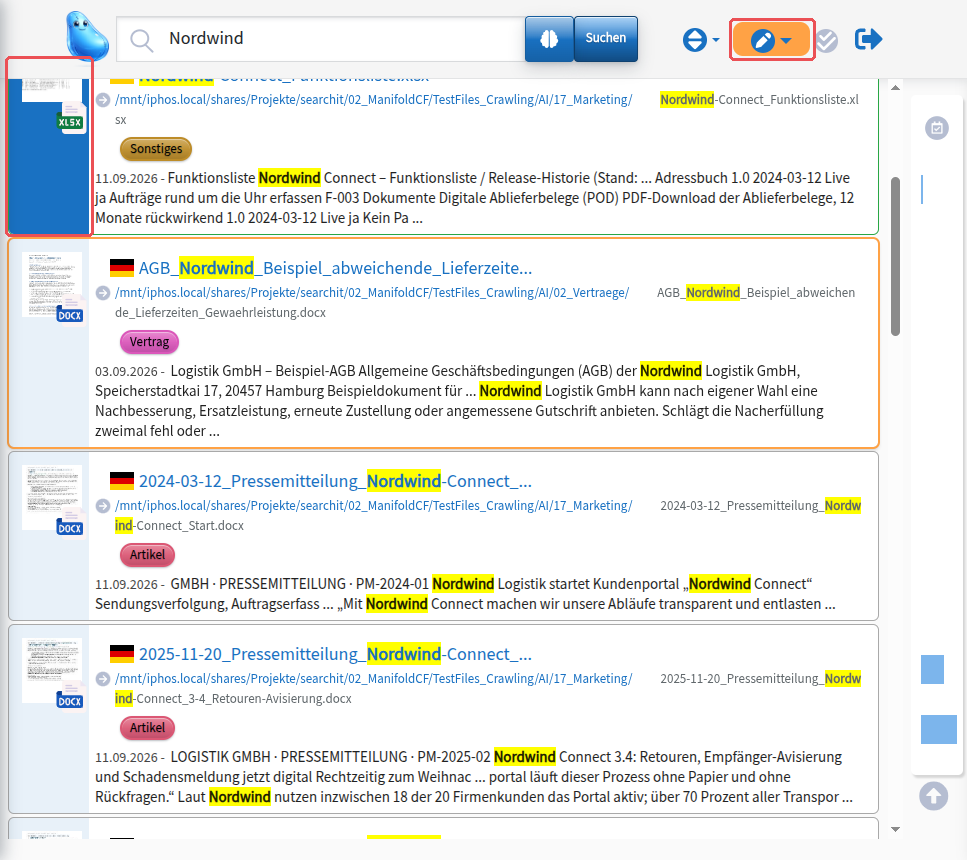Click DOCX badge of the AGB_Nordwind result

pos(70,315)
